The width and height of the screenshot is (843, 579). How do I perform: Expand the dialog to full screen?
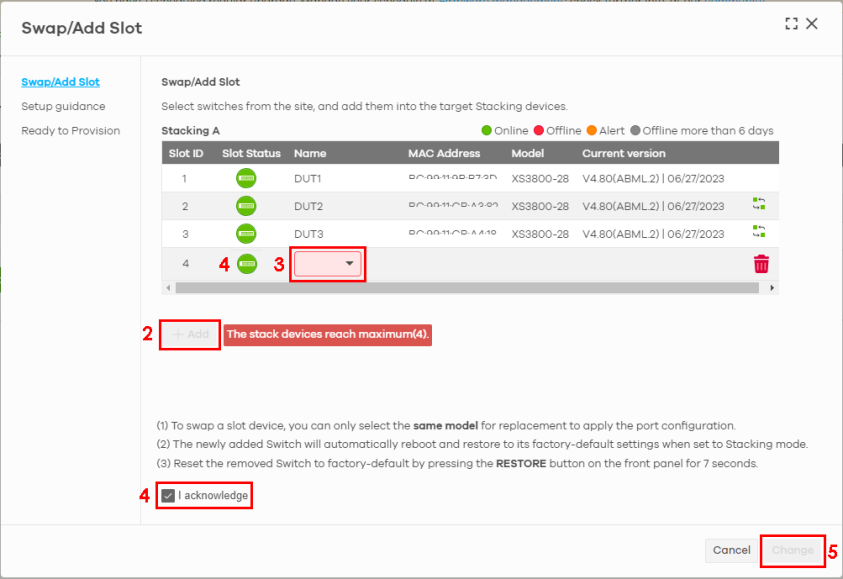(791, 24)
